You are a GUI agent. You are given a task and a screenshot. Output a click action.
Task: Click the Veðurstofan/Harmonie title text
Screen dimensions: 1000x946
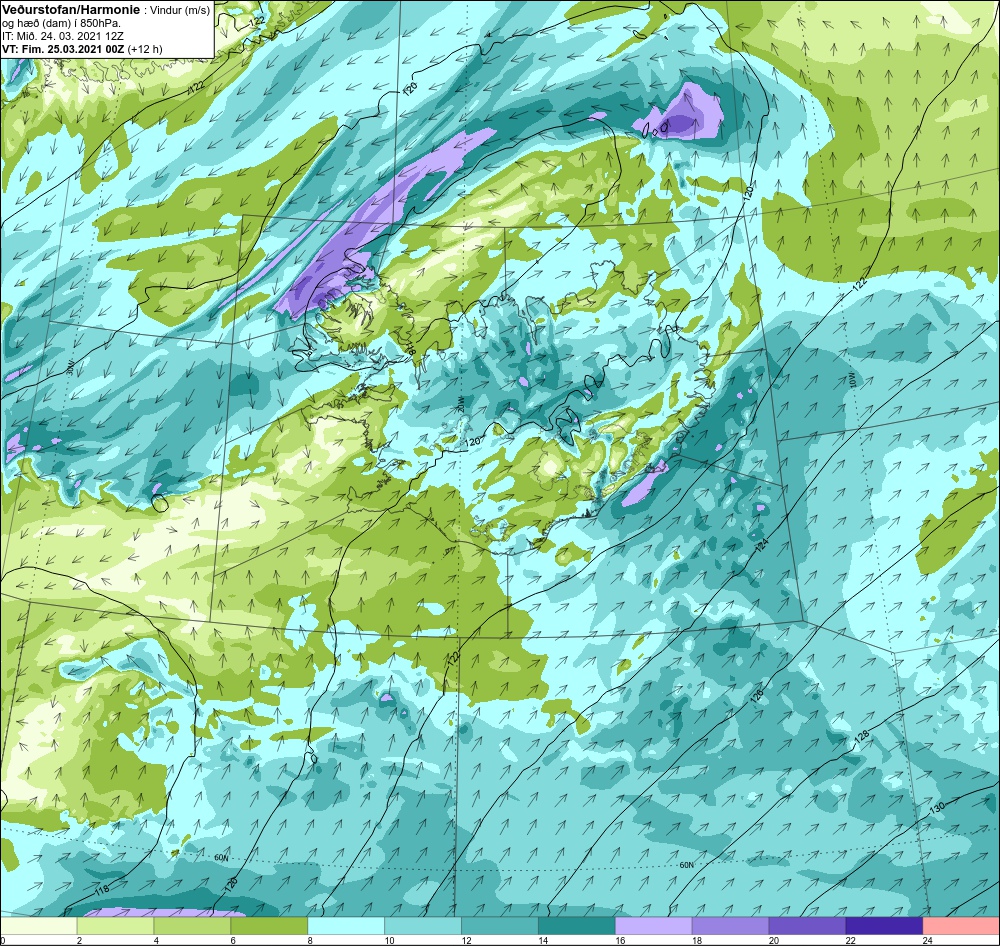click(x=71, y=10)
